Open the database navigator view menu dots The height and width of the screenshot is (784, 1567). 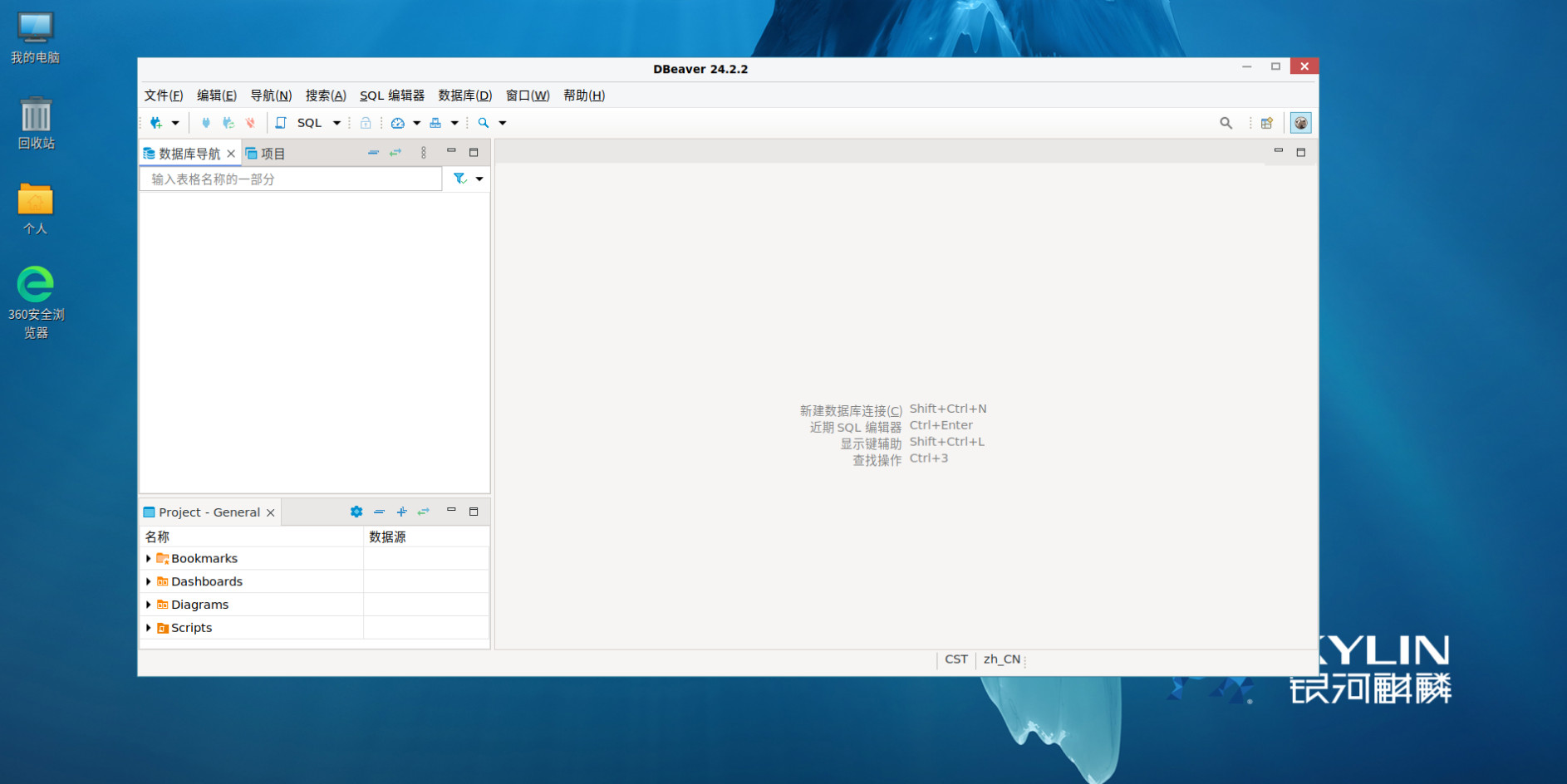[x=424, y=153]
